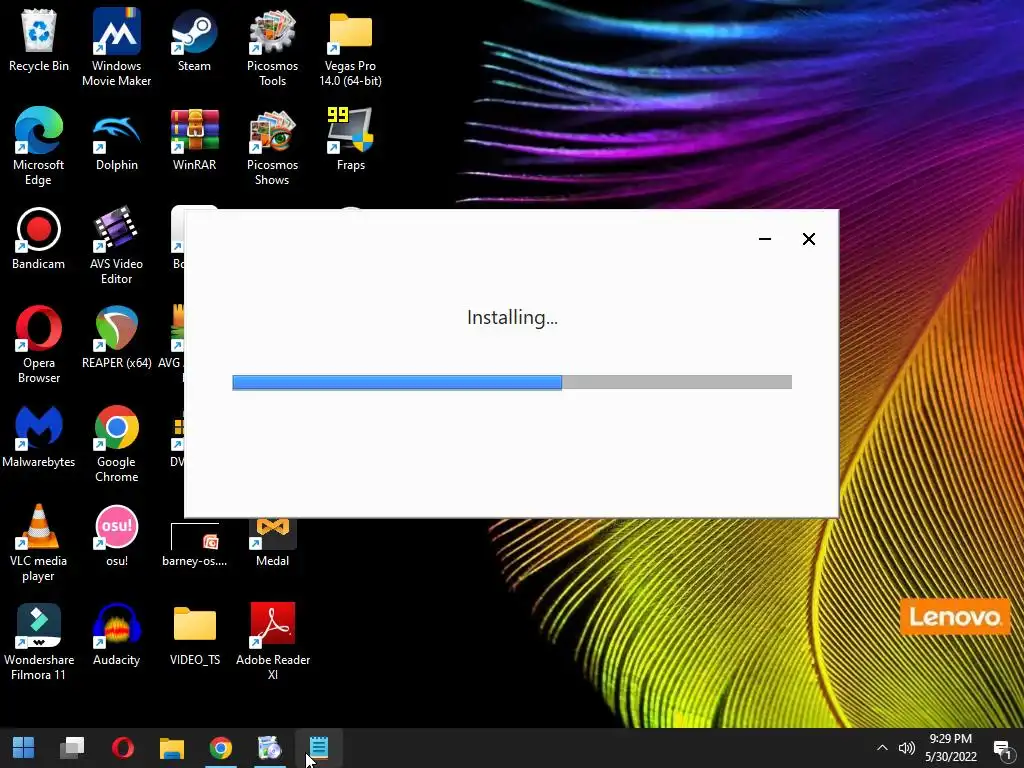The width and height of the screenshot is (1024, 768).
Task: Select the Steam desktop shortcut
Action: pos(194,40)
